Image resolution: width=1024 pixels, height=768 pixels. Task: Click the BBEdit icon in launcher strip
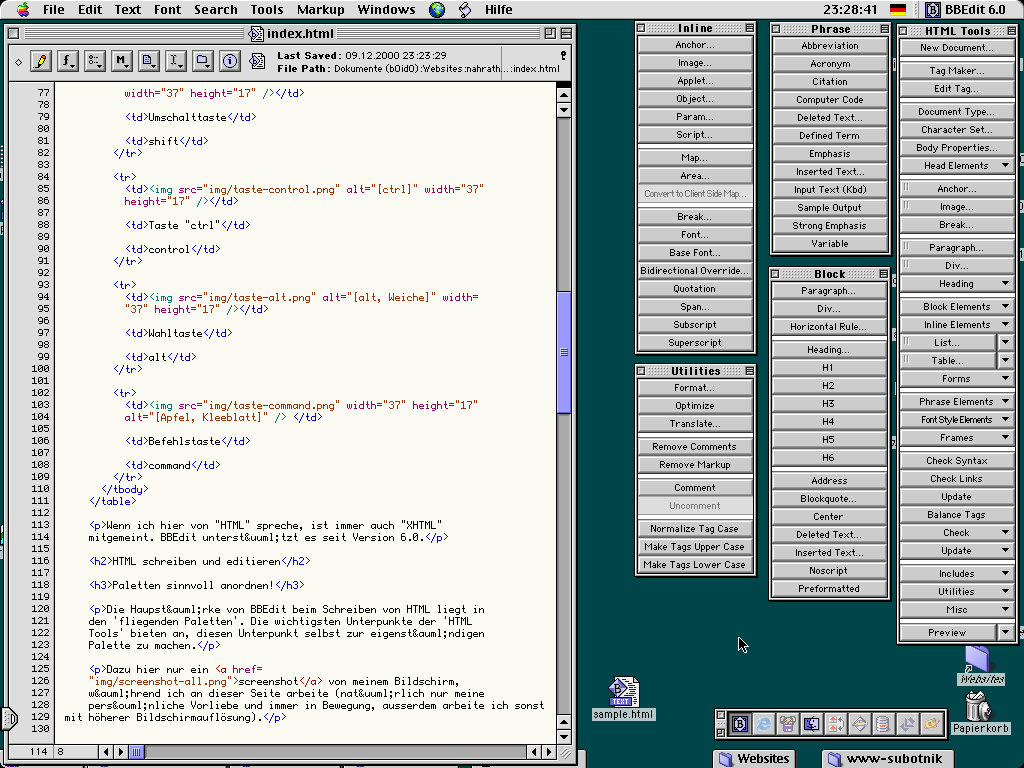[x=740, y=724]
